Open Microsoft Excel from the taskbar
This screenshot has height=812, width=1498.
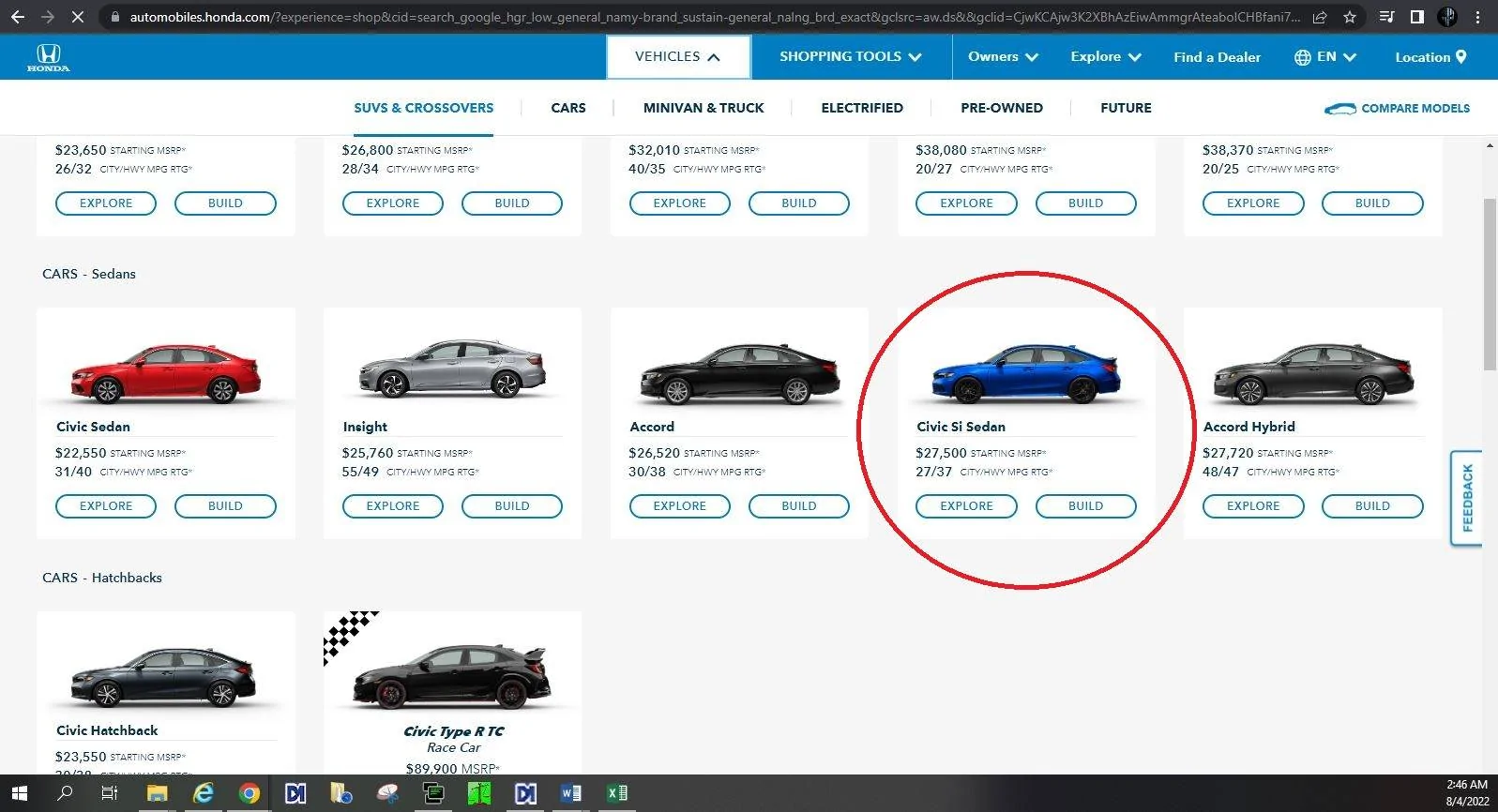click(616, 793)
